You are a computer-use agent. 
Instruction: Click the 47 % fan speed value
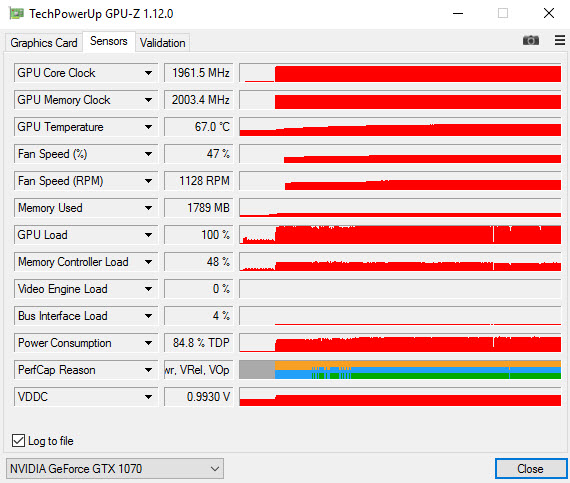[x=198, y=154]
